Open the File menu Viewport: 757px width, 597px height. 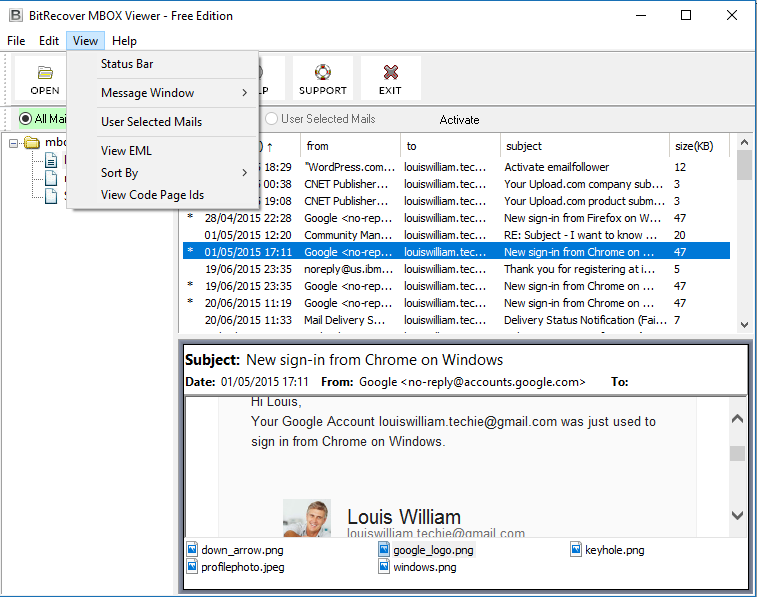16,41
